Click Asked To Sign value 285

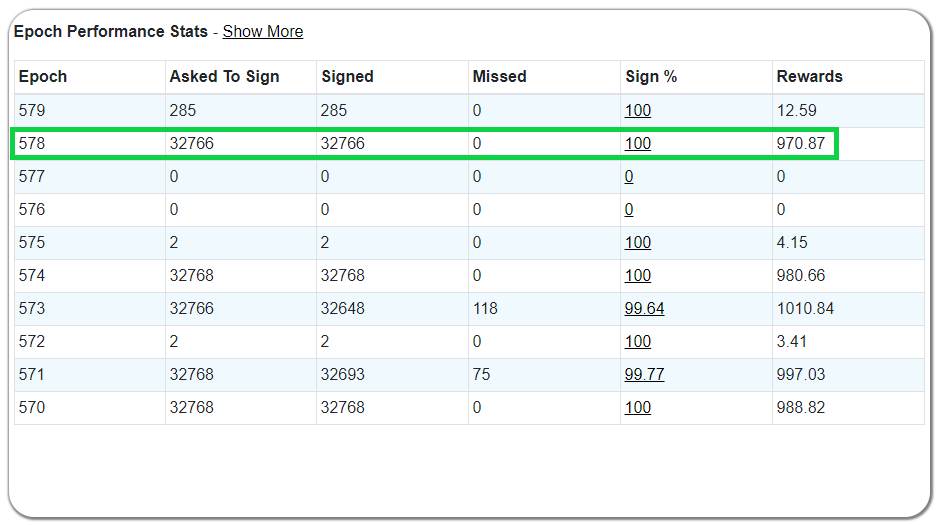click(x=183, y=111)
